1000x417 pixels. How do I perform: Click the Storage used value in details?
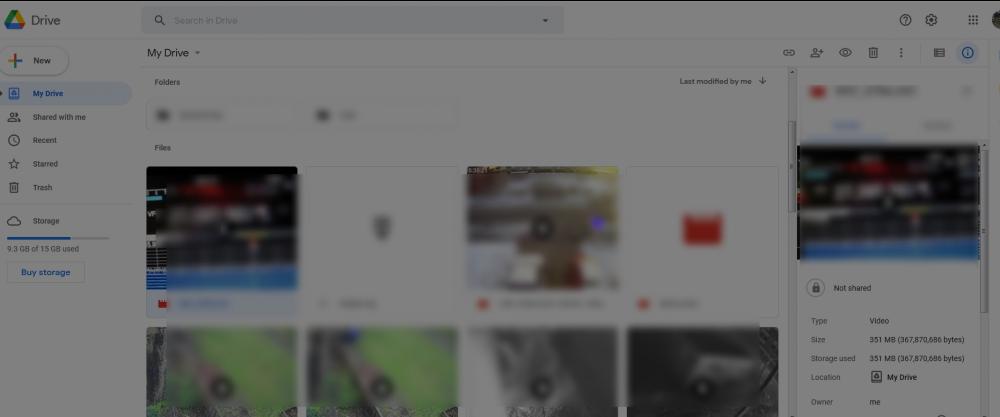(916, 358)
